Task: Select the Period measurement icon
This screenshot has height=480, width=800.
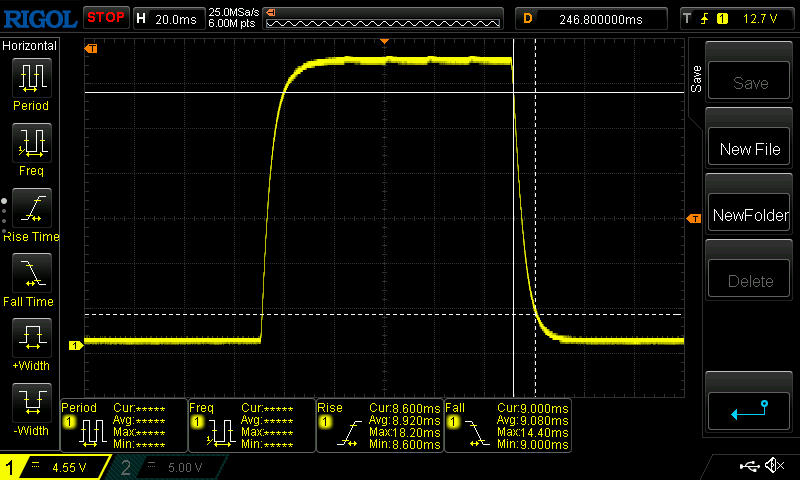Action: click(30, 78)
